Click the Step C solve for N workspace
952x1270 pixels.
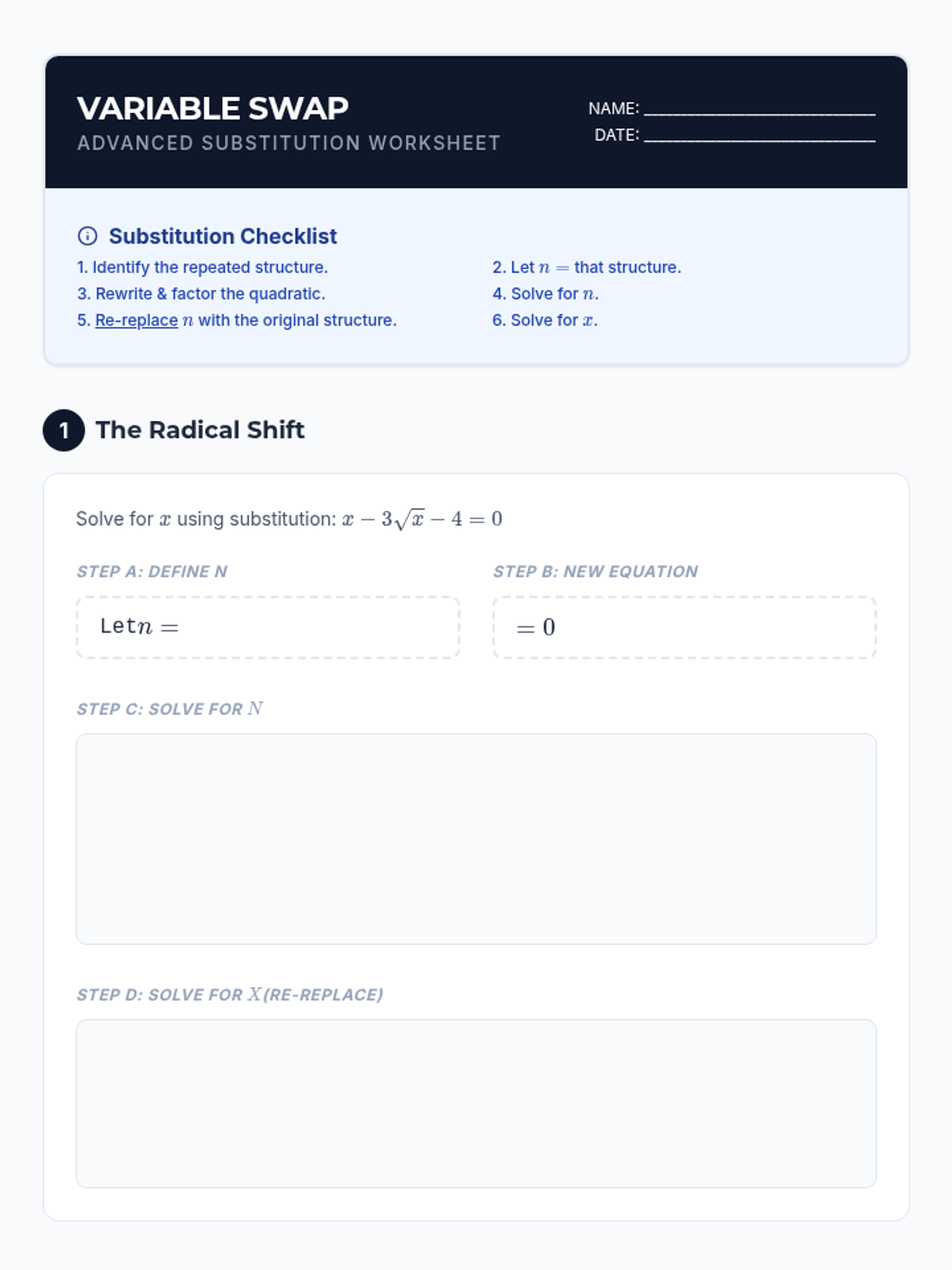point(476,839)
